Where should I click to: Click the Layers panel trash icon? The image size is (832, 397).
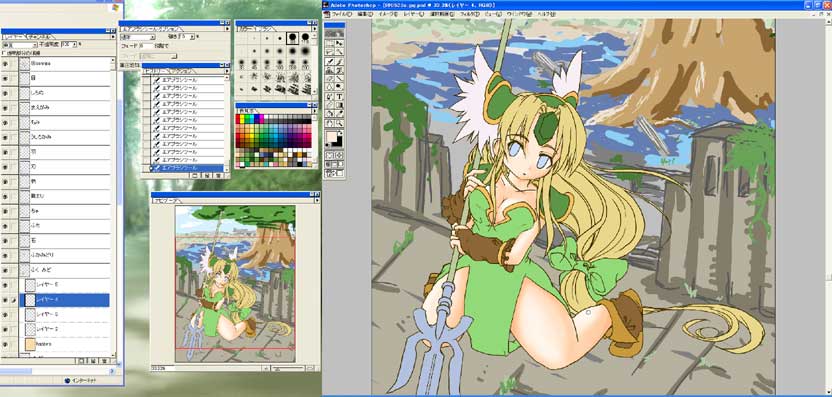point(106,360)
